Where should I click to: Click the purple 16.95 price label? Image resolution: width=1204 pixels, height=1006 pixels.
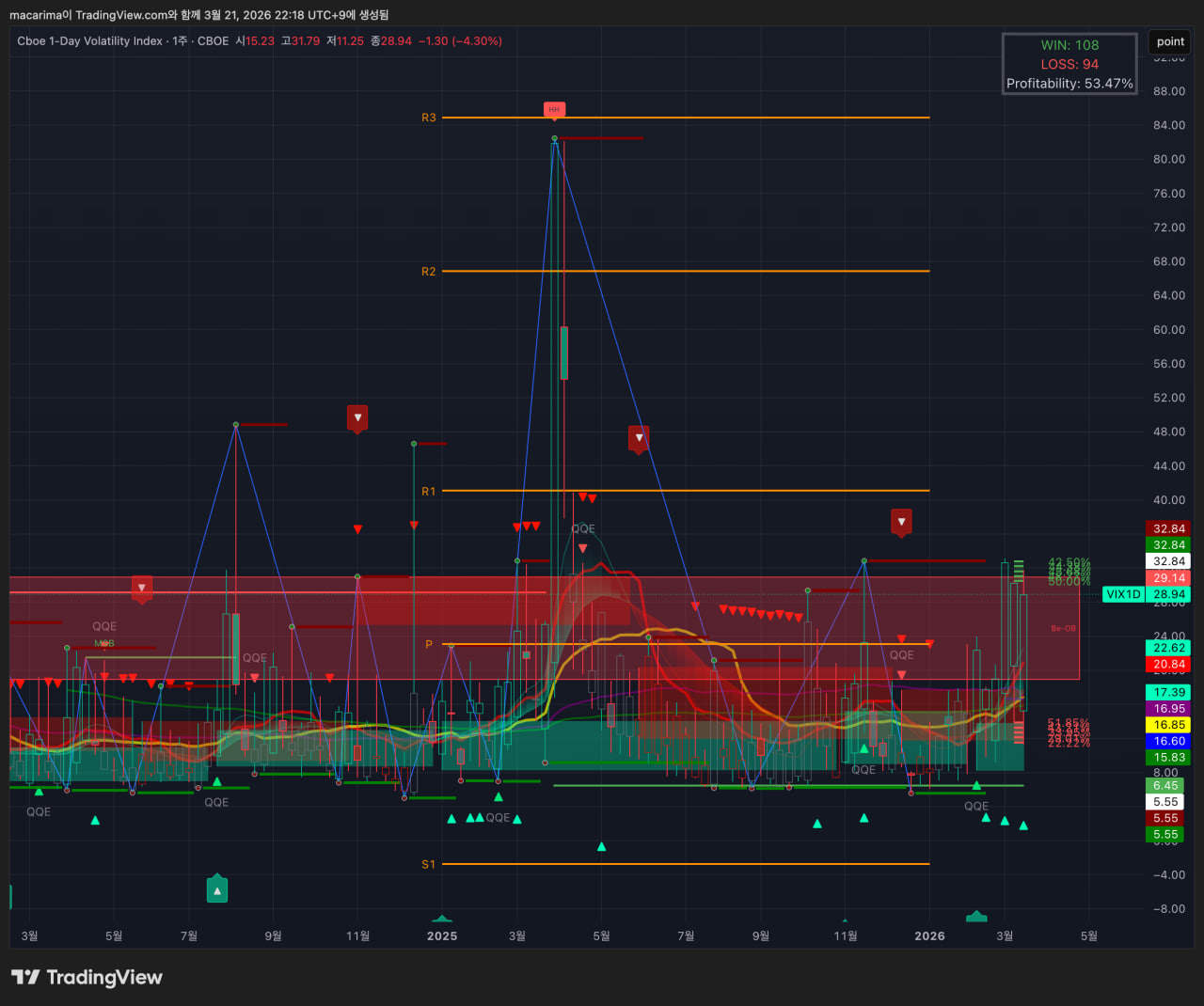point(1169,709)
